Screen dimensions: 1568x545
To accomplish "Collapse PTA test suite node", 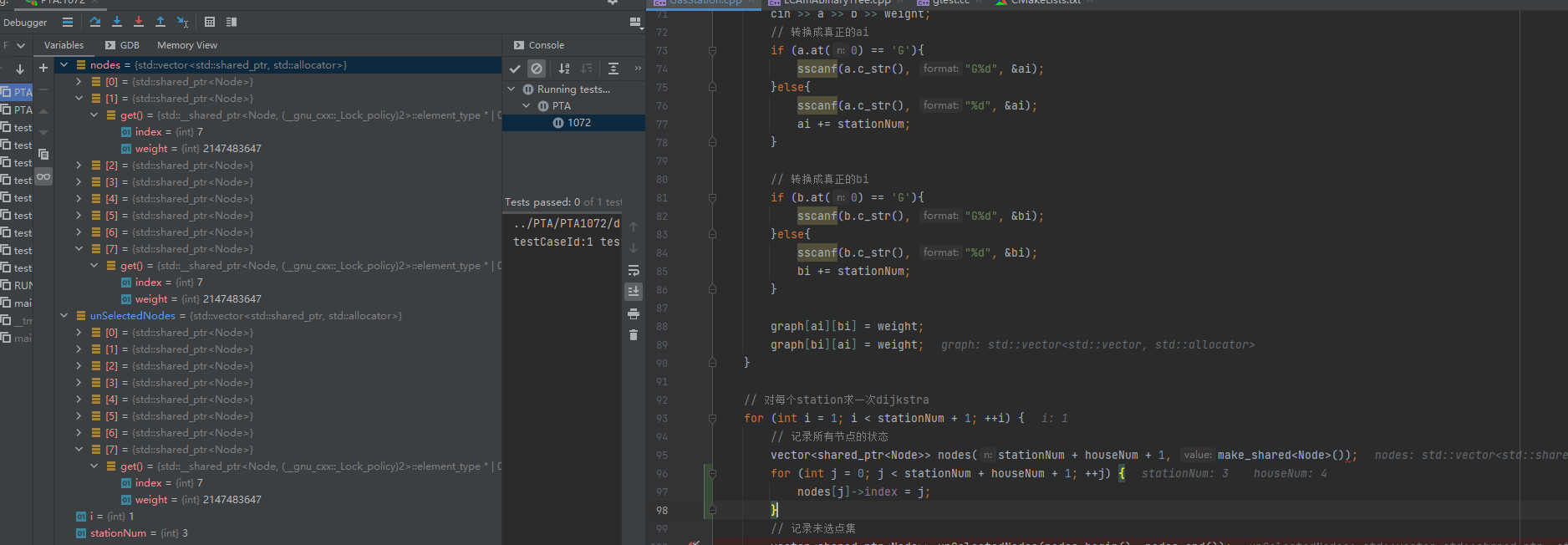I will (527, 105).
